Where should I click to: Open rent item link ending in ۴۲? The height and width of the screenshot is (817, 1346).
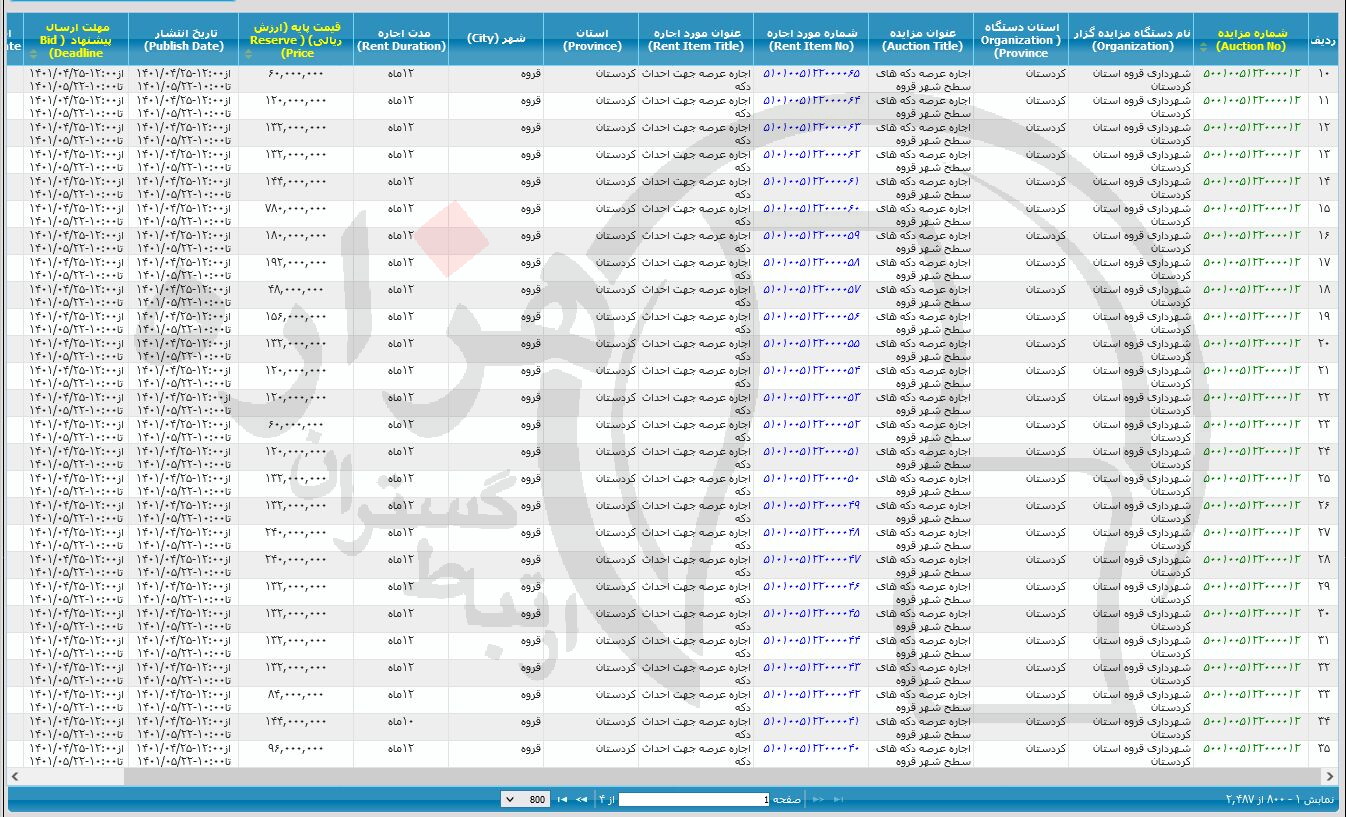pyautogui.click(x=811, y=694)
